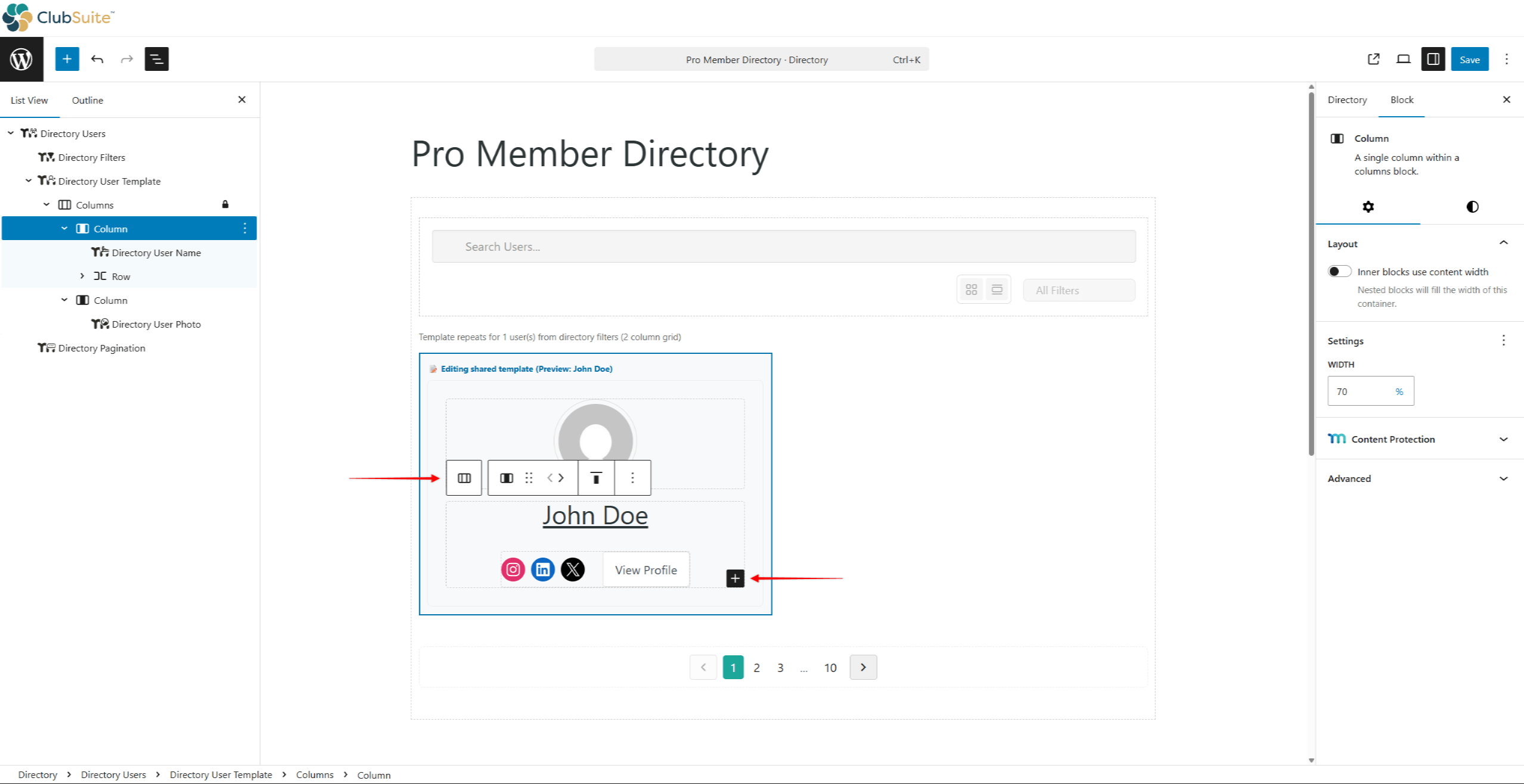Set width value in the WIDTH input field
The image size is (1524, 784).
pyautogui.click(x=1365, y=391)
